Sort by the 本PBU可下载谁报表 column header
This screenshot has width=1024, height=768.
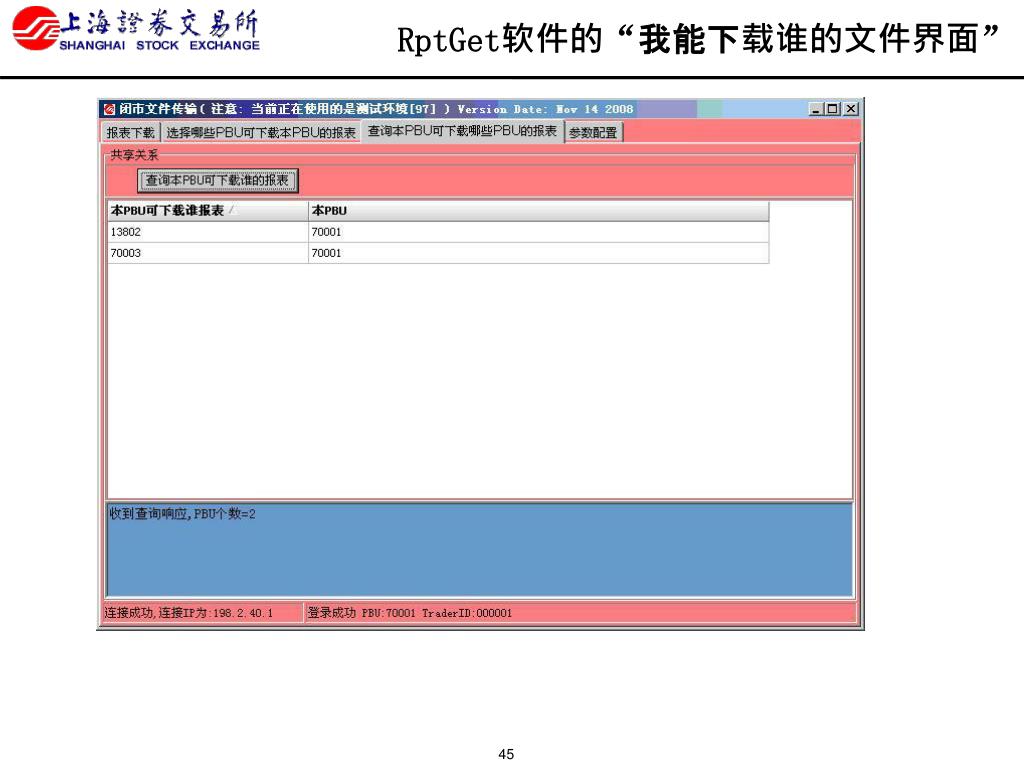click(207, 211)
